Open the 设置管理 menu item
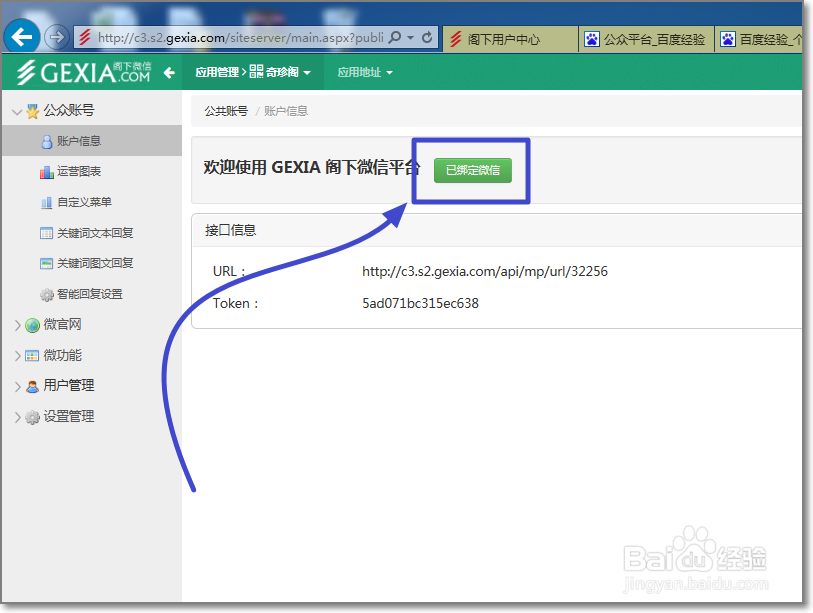This screenshot has width=813, height=613. point(69,416)
